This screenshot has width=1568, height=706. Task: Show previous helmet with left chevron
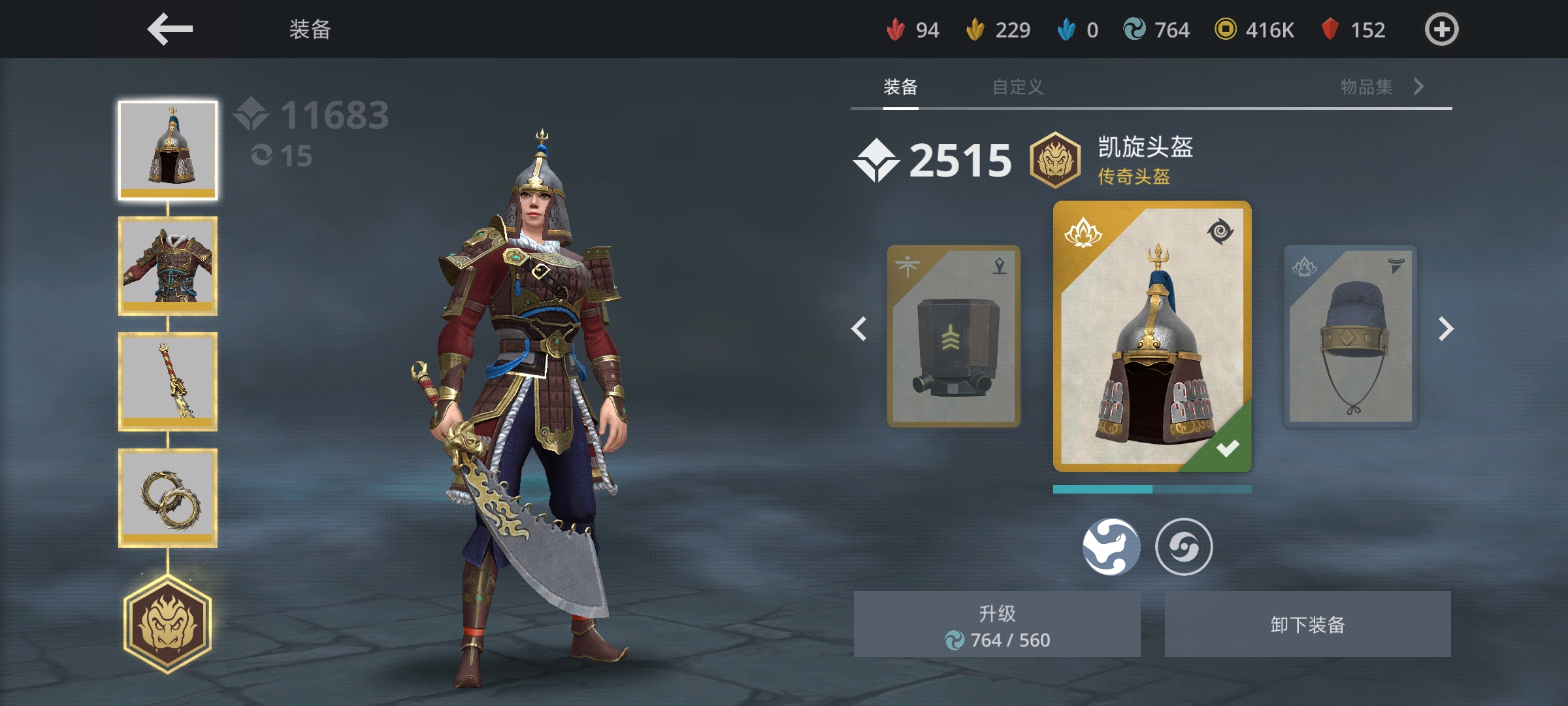click(859, 329)
